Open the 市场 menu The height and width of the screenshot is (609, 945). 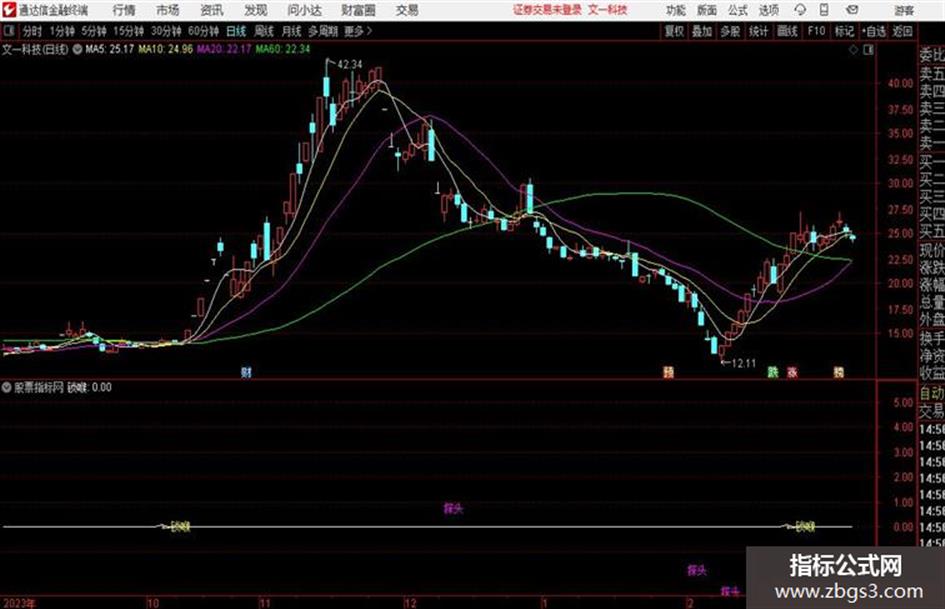[x=168, y=10]
